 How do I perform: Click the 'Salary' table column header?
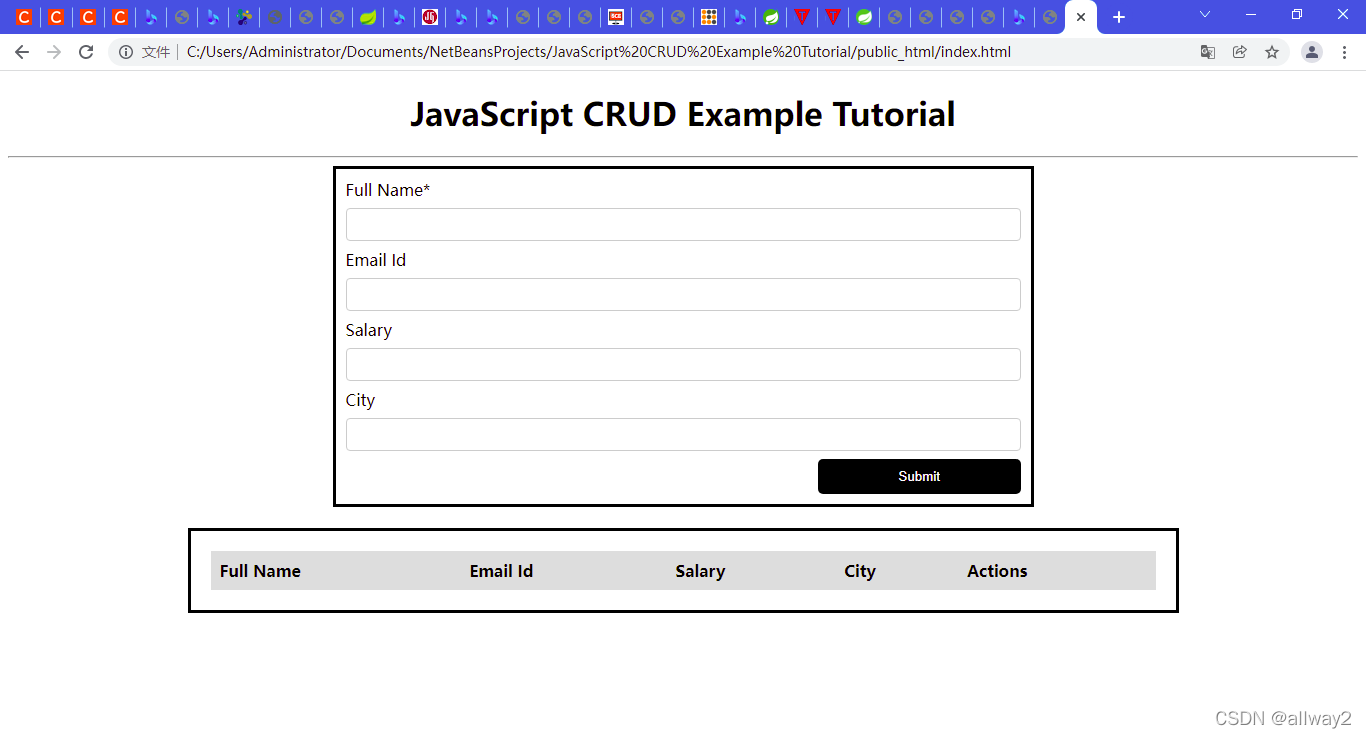tap(700, 571)
